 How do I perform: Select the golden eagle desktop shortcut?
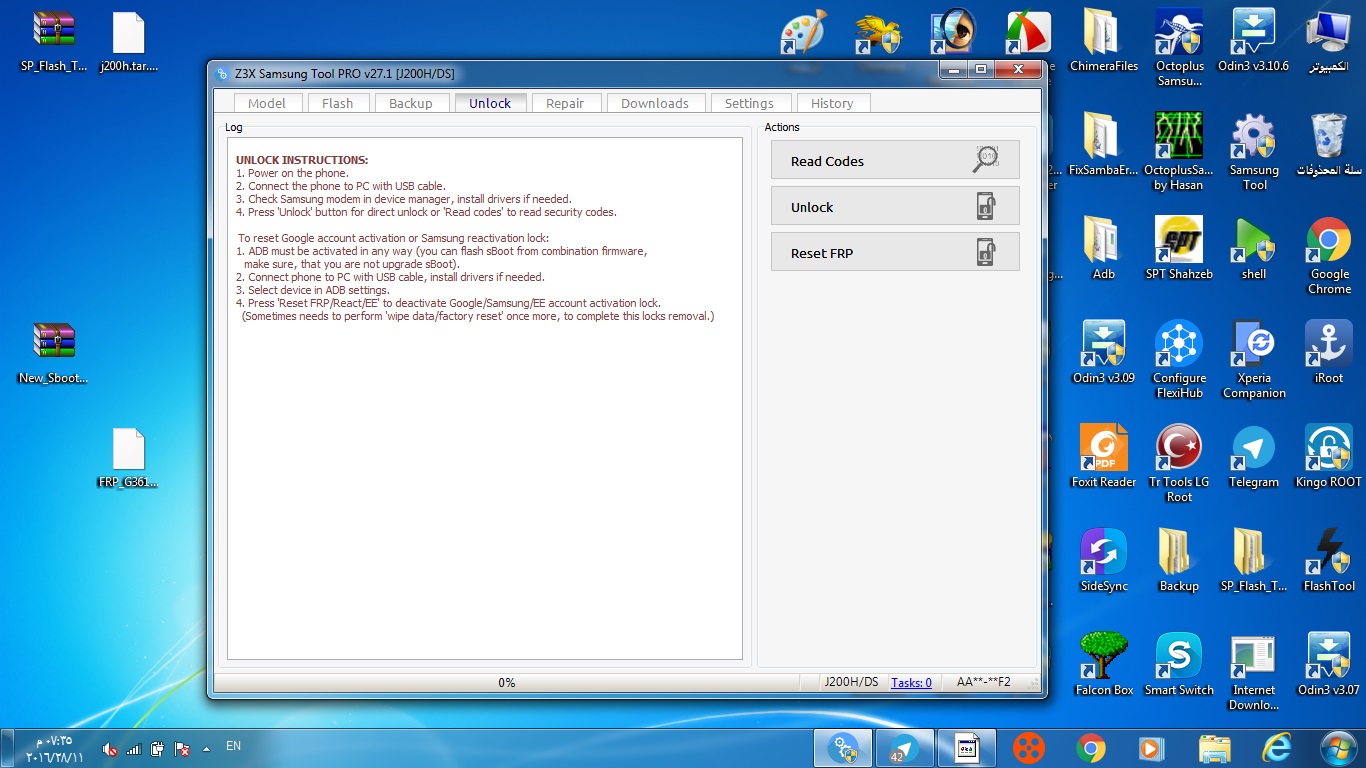point(878,33)
